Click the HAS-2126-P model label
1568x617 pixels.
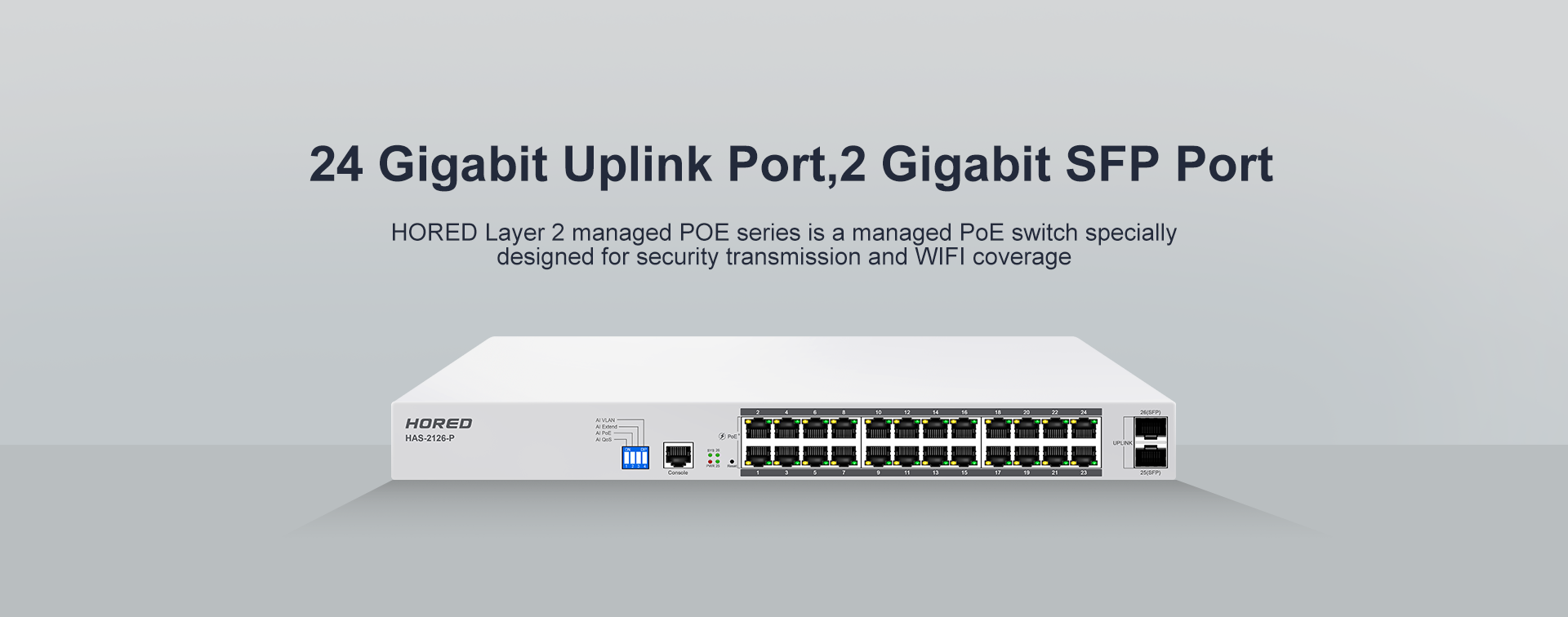(x=430, y=438)
